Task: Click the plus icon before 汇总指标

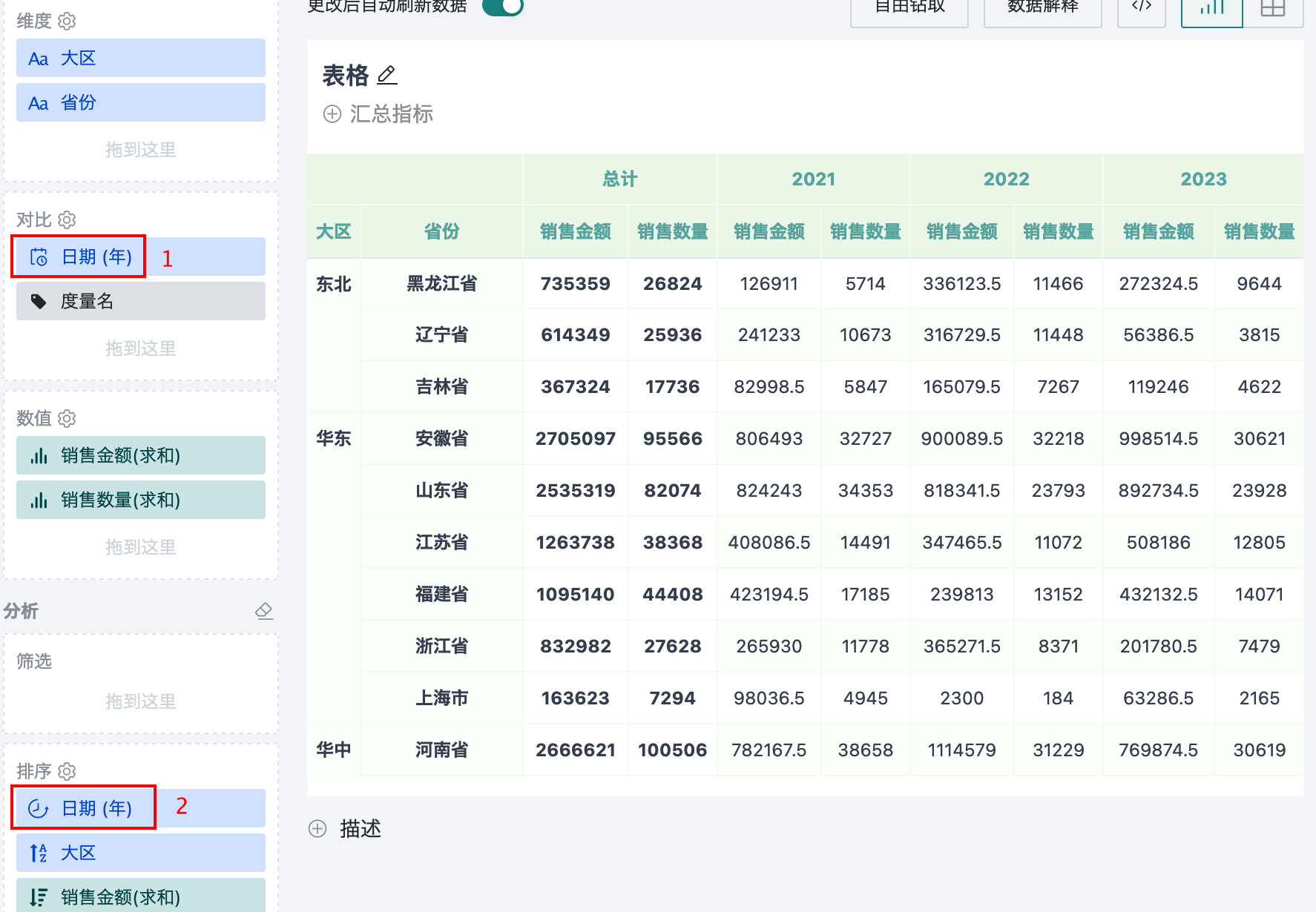Action: tap(332, 113)
